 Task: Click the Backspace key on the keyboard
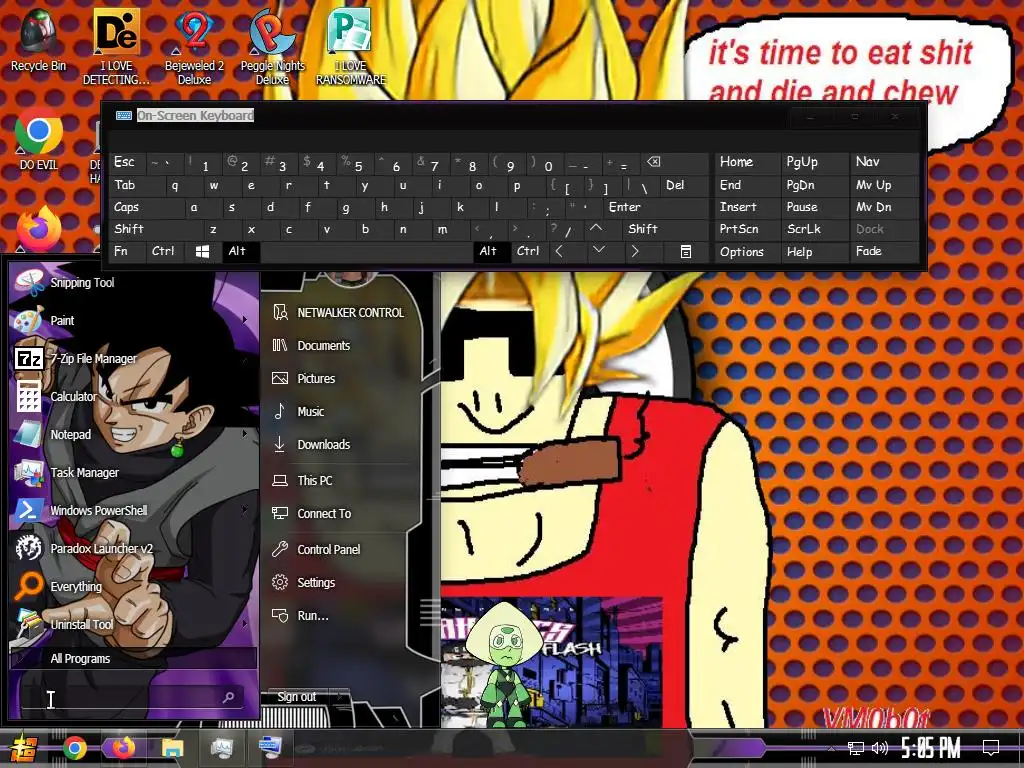click(677, 163)
